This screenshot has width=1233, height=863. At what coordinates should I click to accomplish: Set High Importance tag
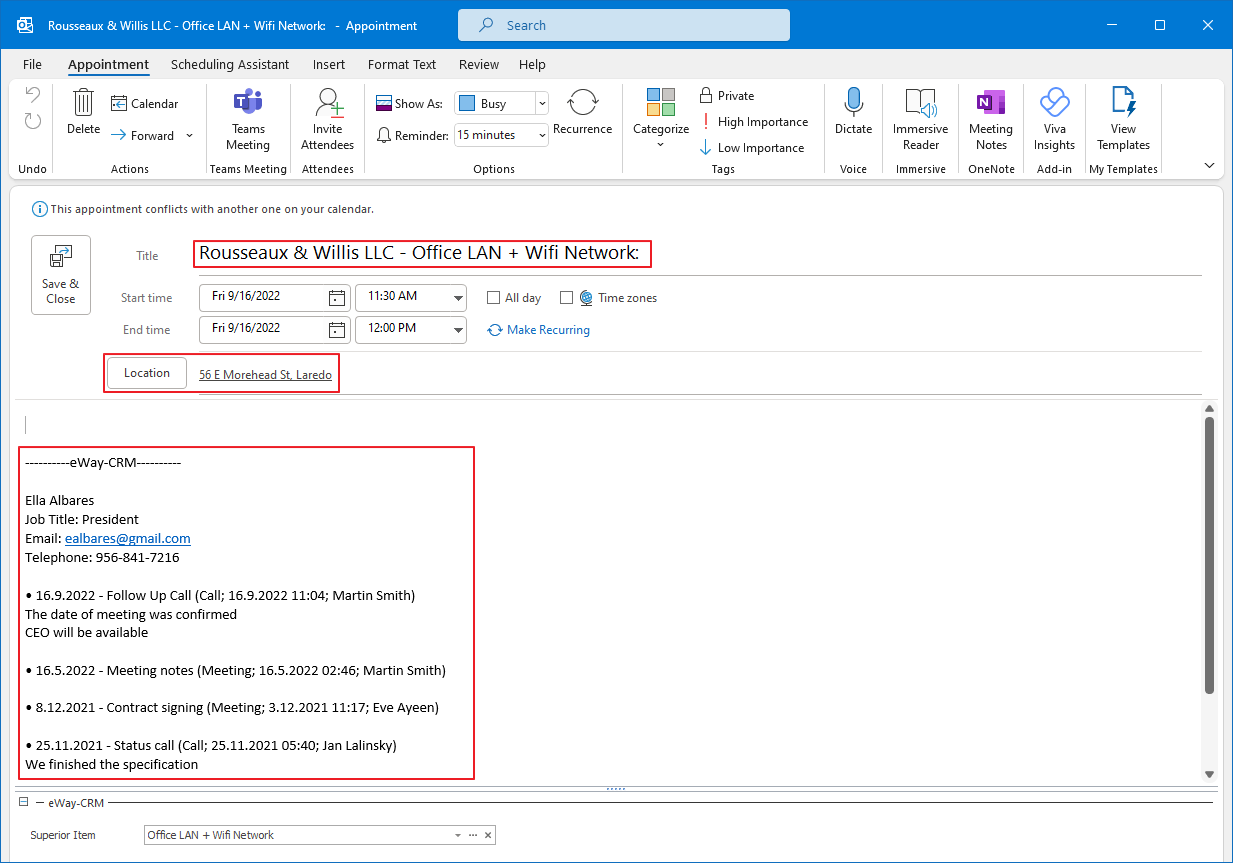tap(754, 122)
